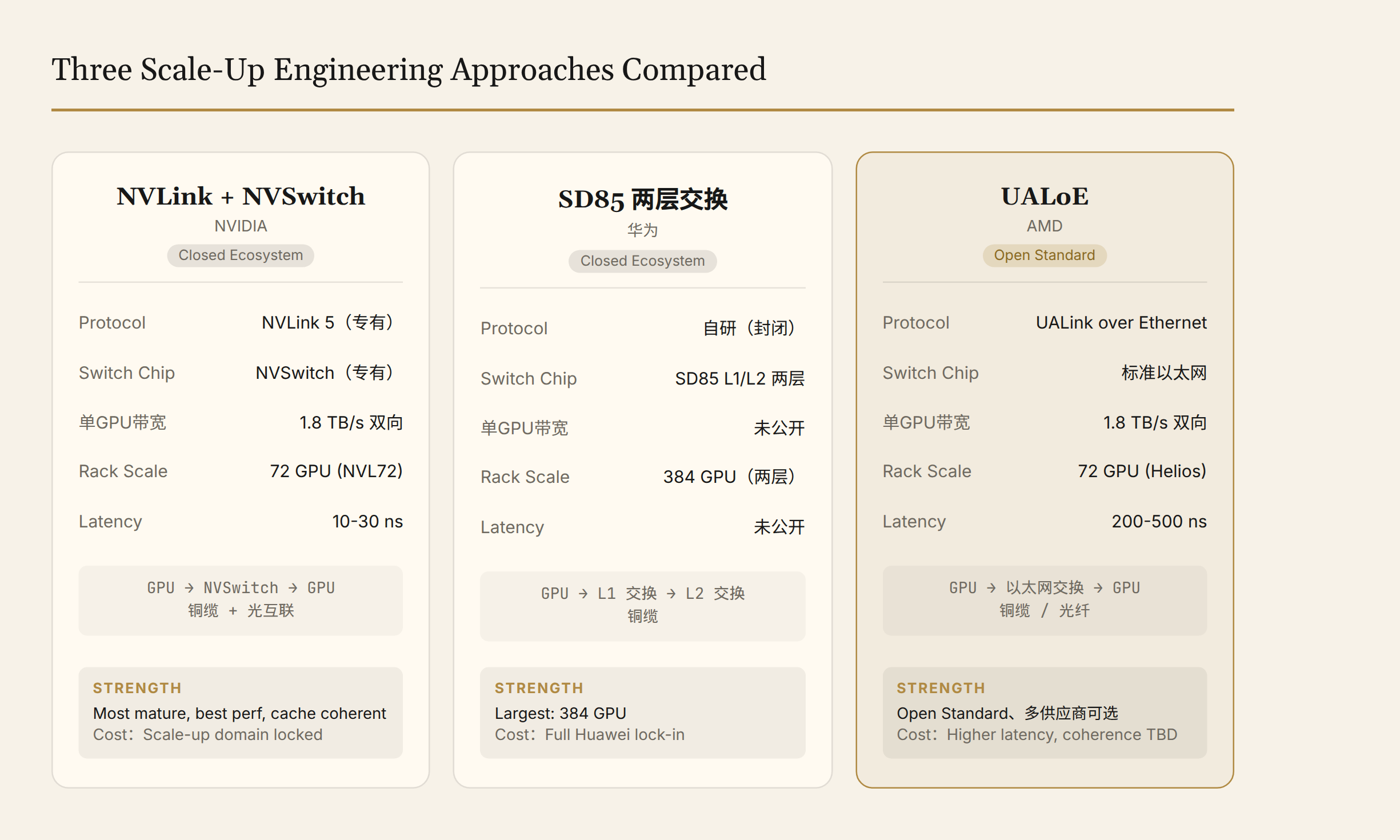Click the '华为' vendor label
The height and width of the screenshot is (840, 1400).
click(x=643, y=230)
